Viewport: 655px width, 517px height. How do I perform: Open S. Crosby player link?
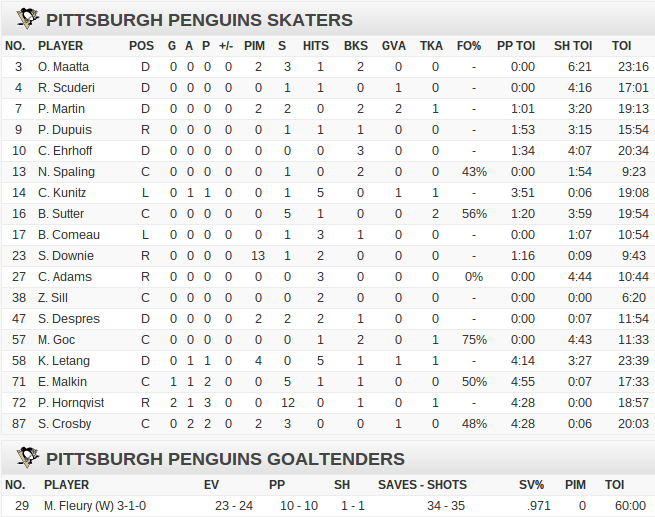[65, 424]
